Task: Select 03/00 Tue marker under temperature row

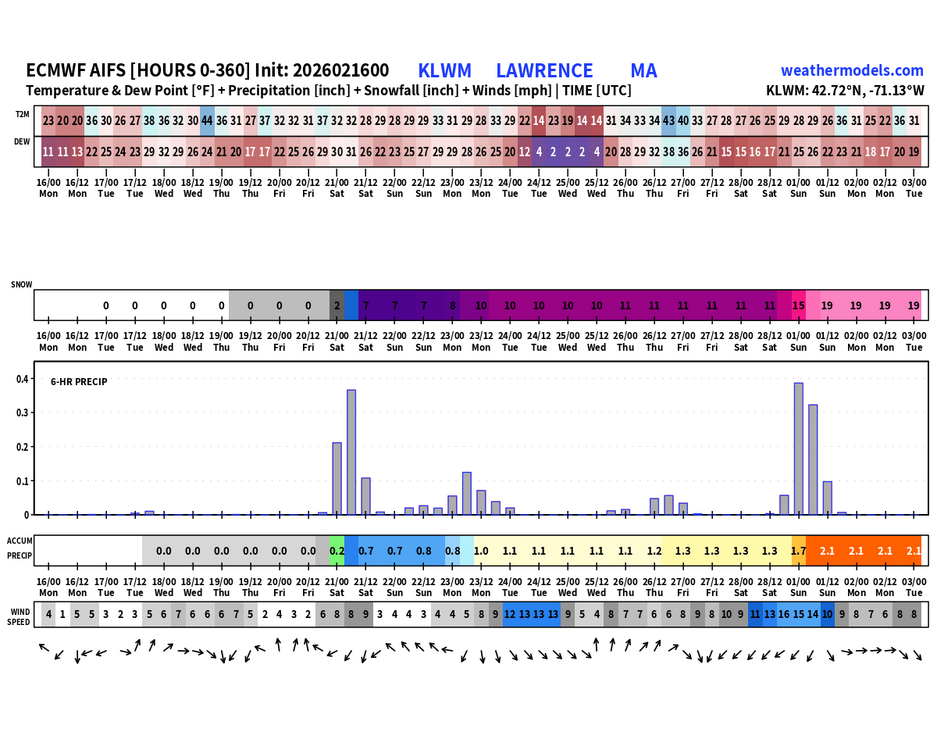Action: click(x=914, y=187)
